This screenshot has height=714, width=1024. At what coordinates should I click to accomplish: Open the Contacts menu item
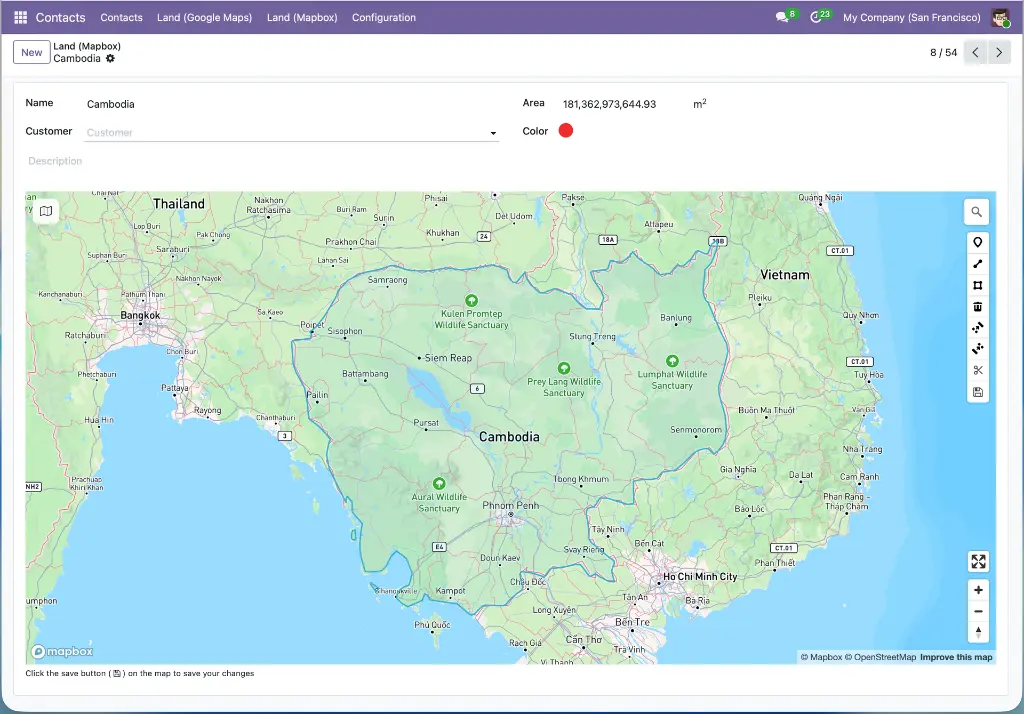(121, 18)
